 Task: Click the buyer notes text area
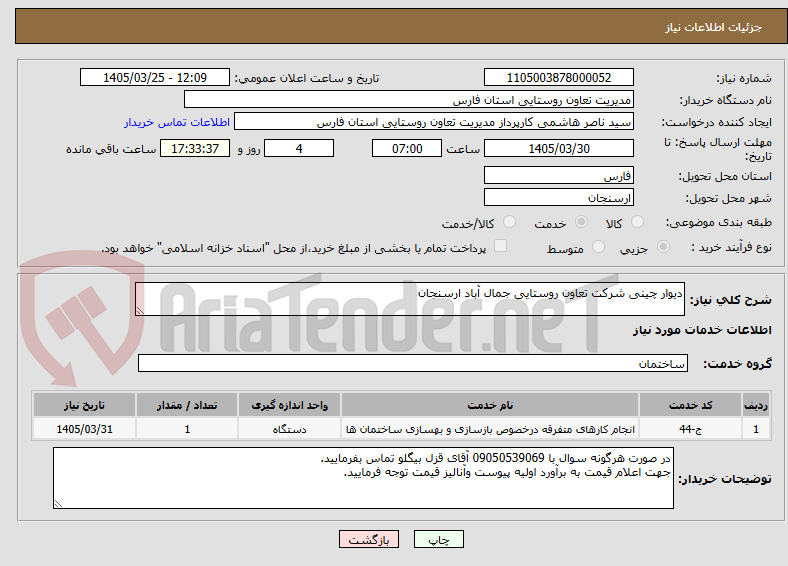click(363, 478)
